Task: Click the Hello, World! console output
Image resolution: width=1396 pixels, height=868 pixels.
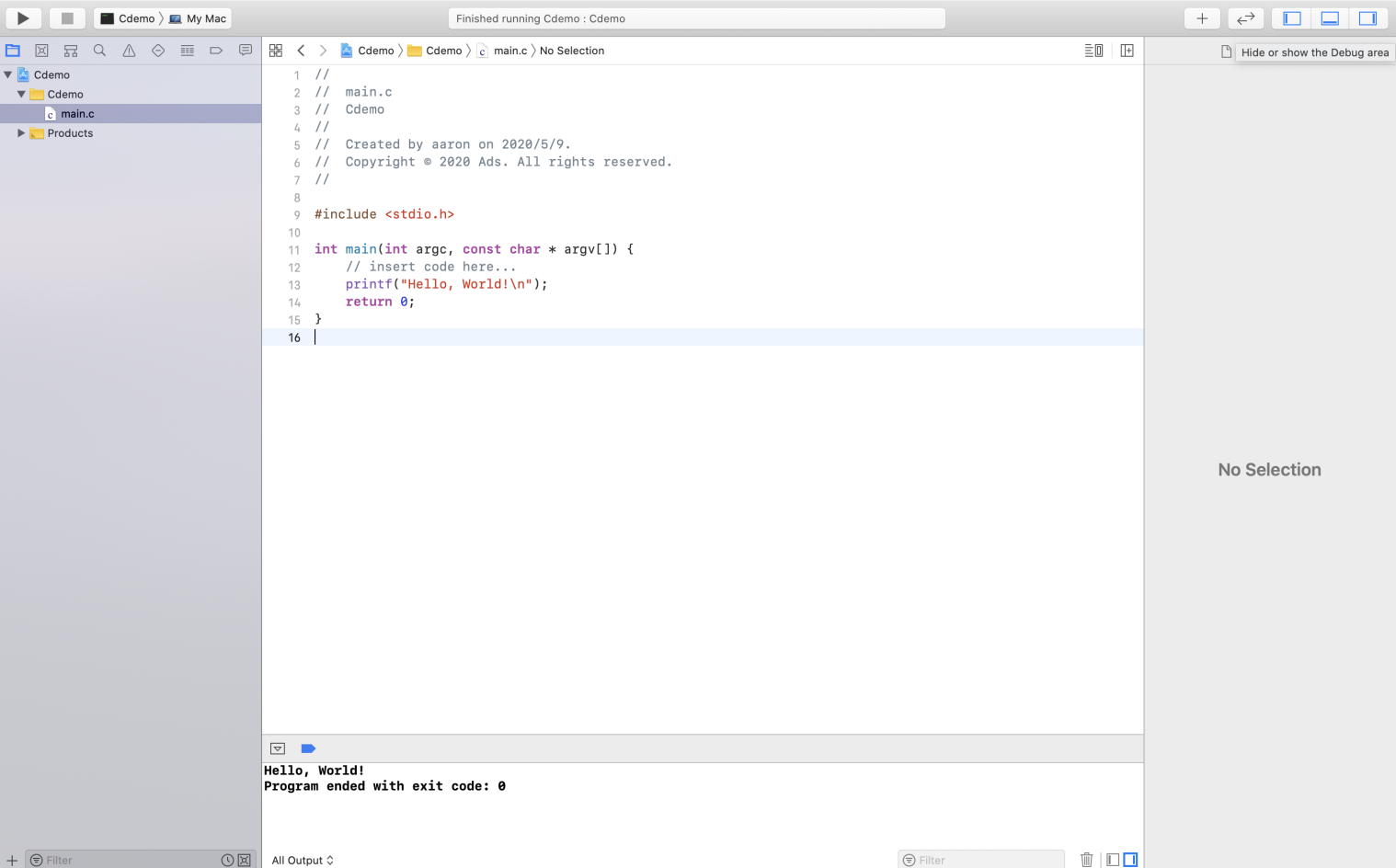Action: click(315, 771)
